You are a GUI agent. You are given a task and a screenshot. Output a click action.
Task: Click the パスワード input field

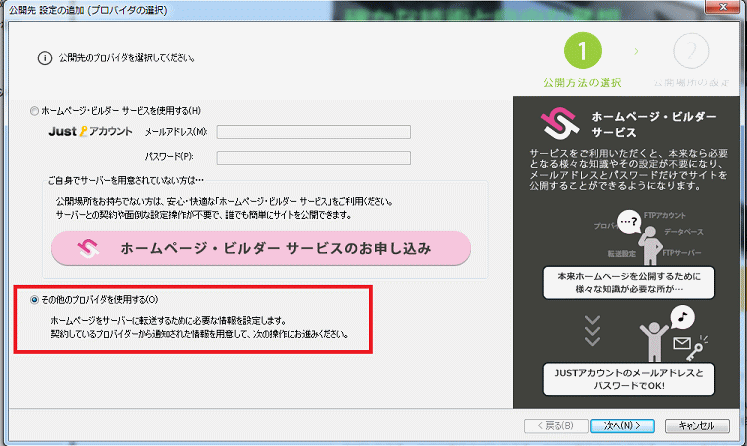313,157
